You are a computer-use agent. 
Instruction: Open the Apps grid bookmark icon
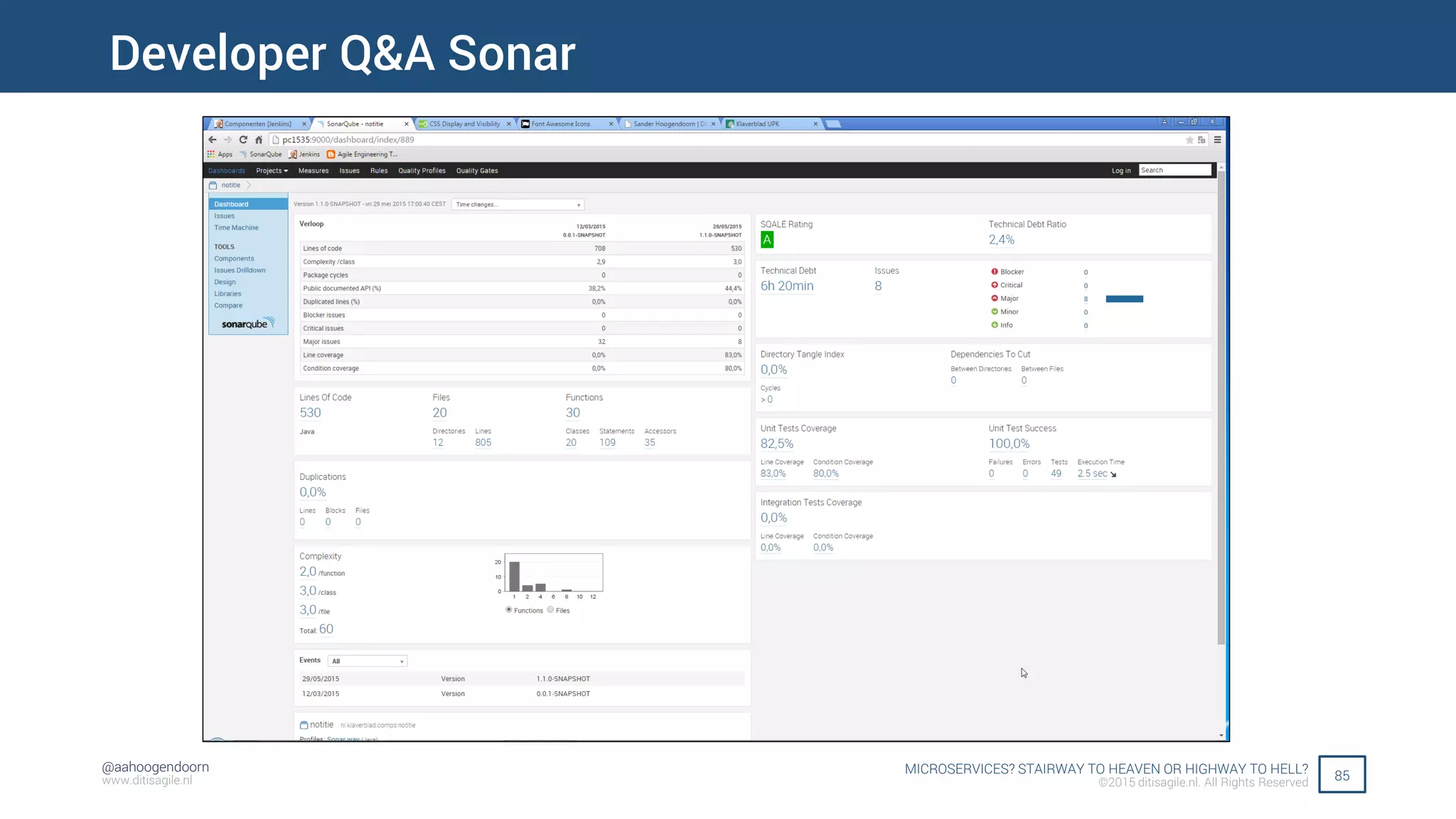click(x=211, y=154)
